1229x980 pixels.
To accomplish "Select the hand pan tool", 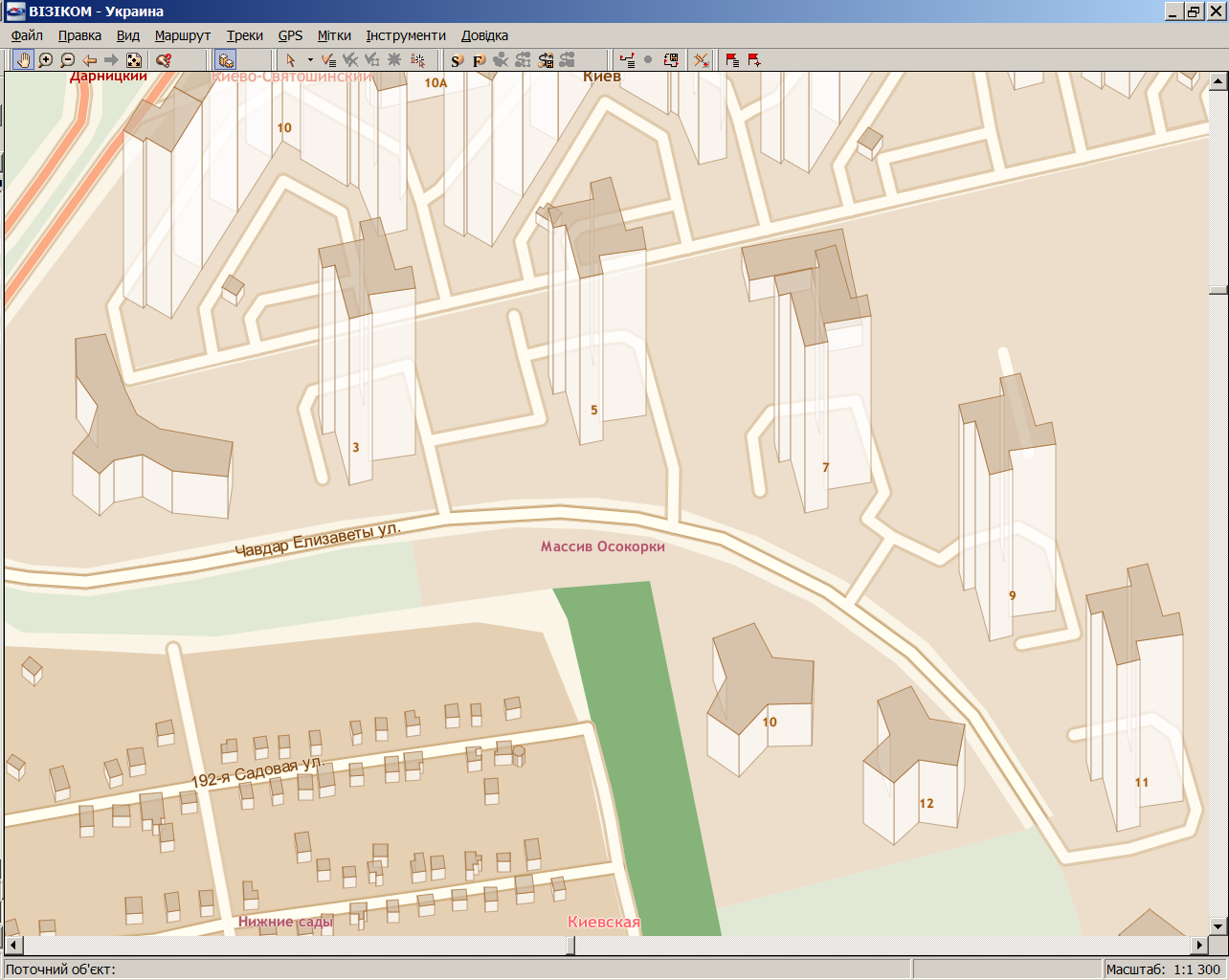I will [23, 60].
